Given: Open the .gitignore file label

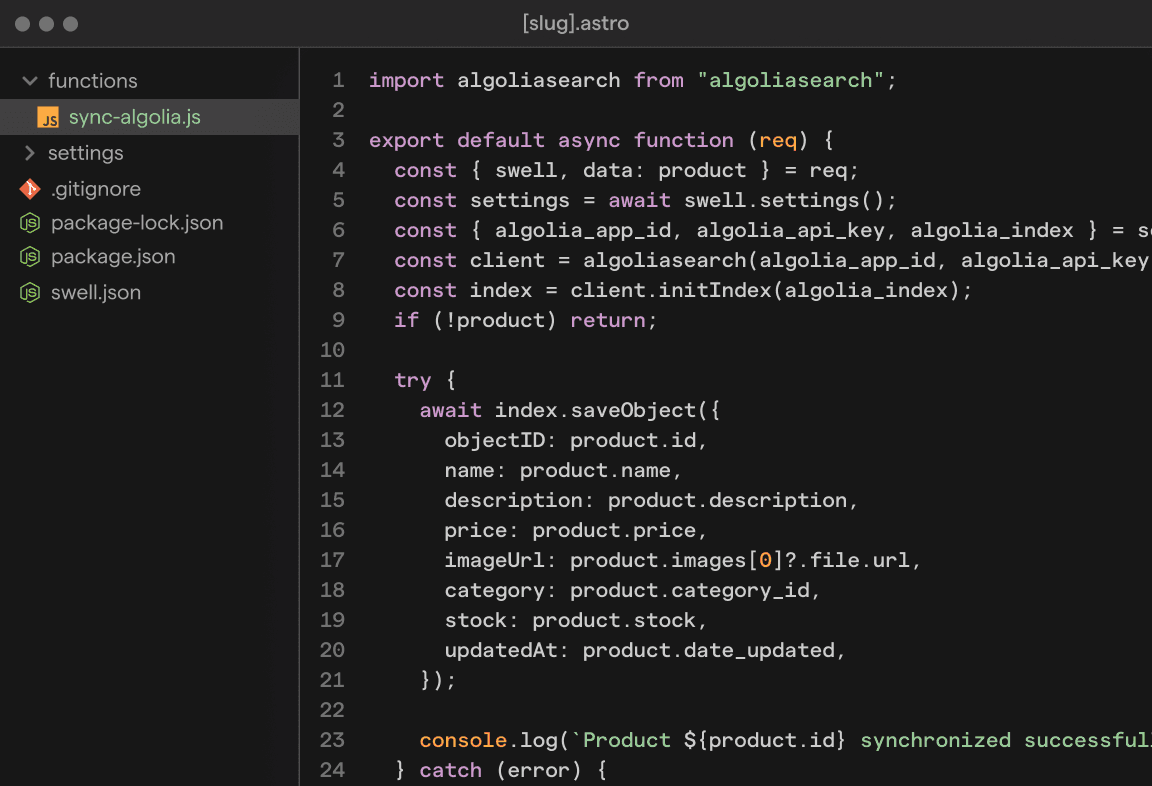Looking at the screenshot, I should 96,189.
